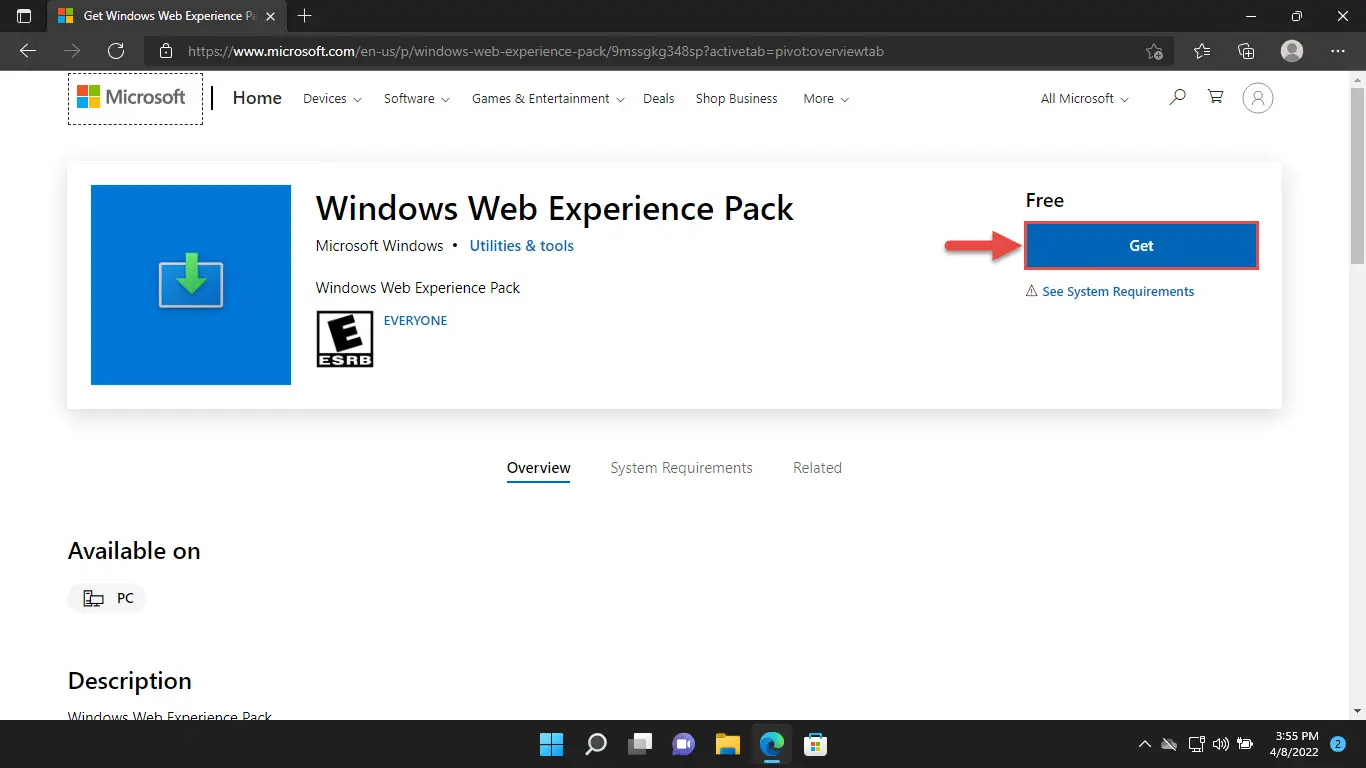
Task: Open File Explorer from taskbar
Action: pyautogui.click(x=728, y=744)
